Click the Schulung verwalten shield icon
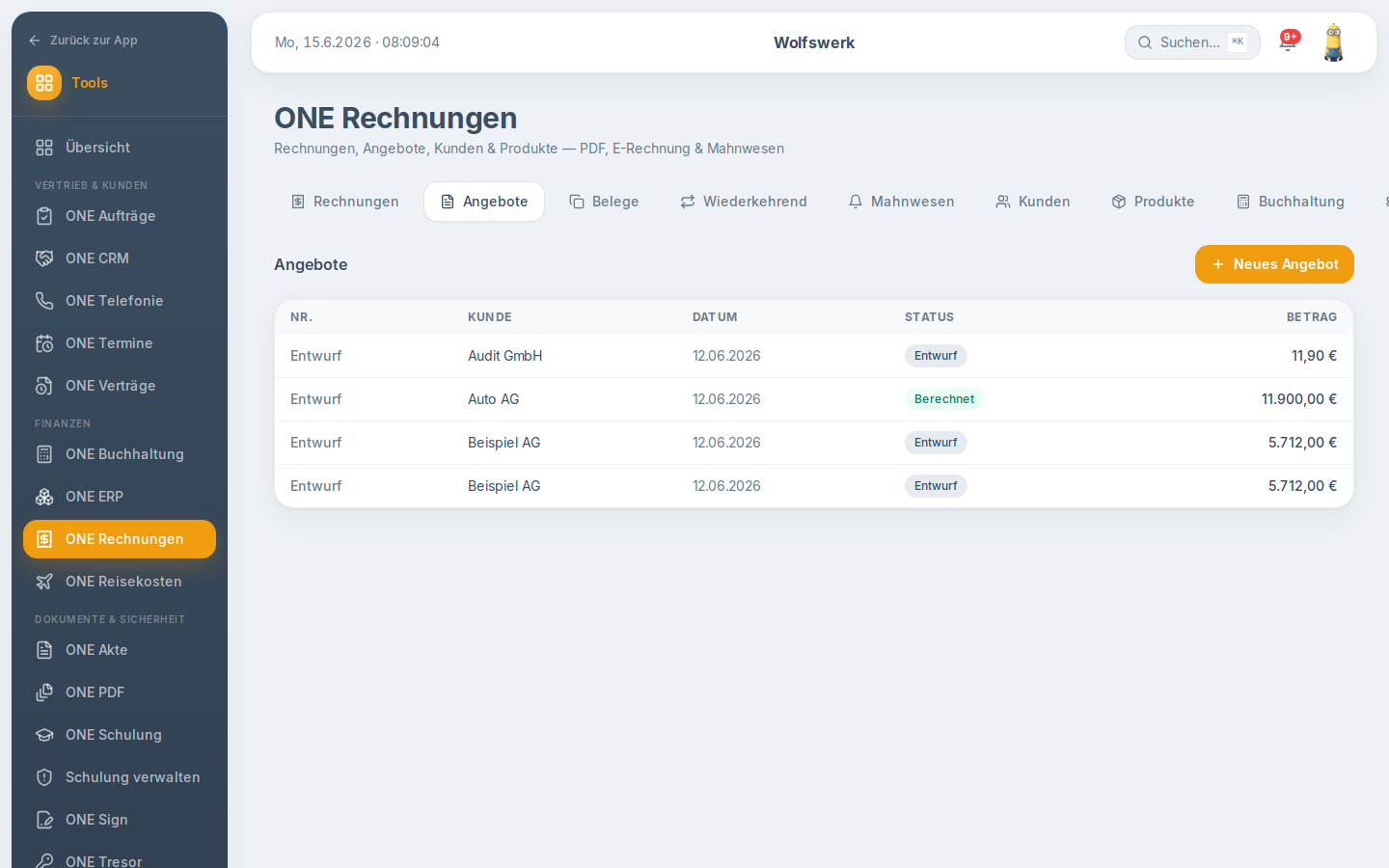 coord(44,777)
